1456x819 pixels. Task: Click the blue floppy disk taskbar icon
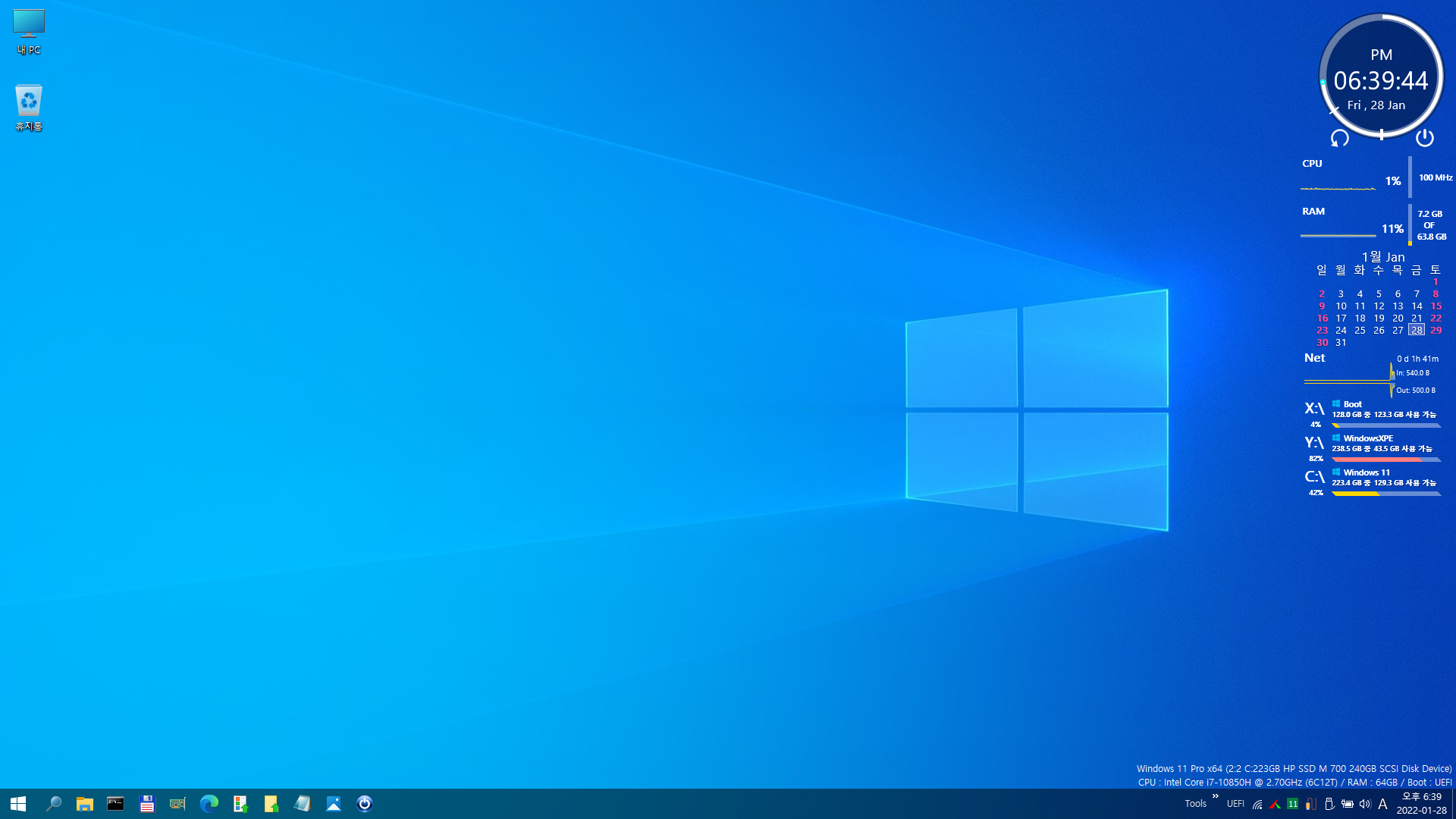point(146,804)
